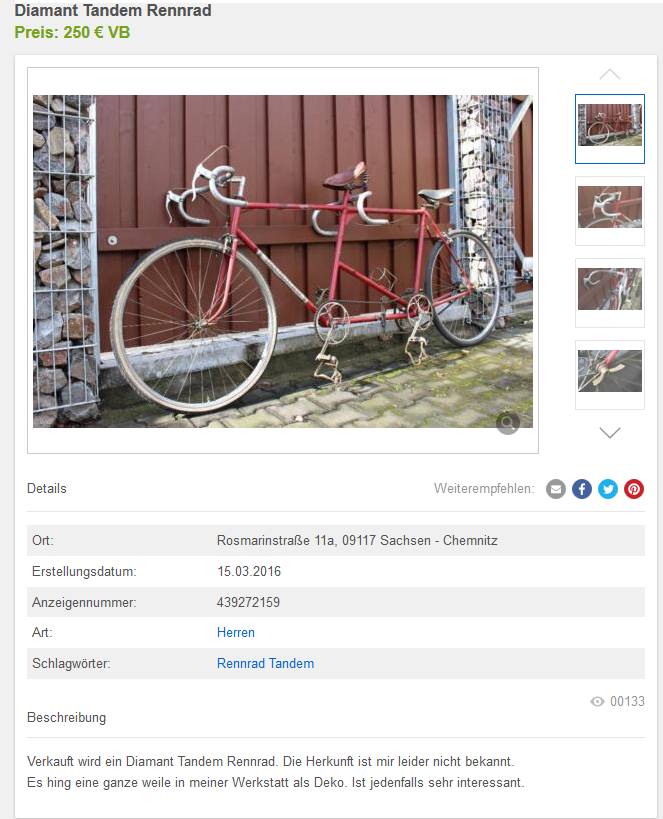Click the magnifier icon on main photo
This screenshot has height=819, width=663.
508,423
